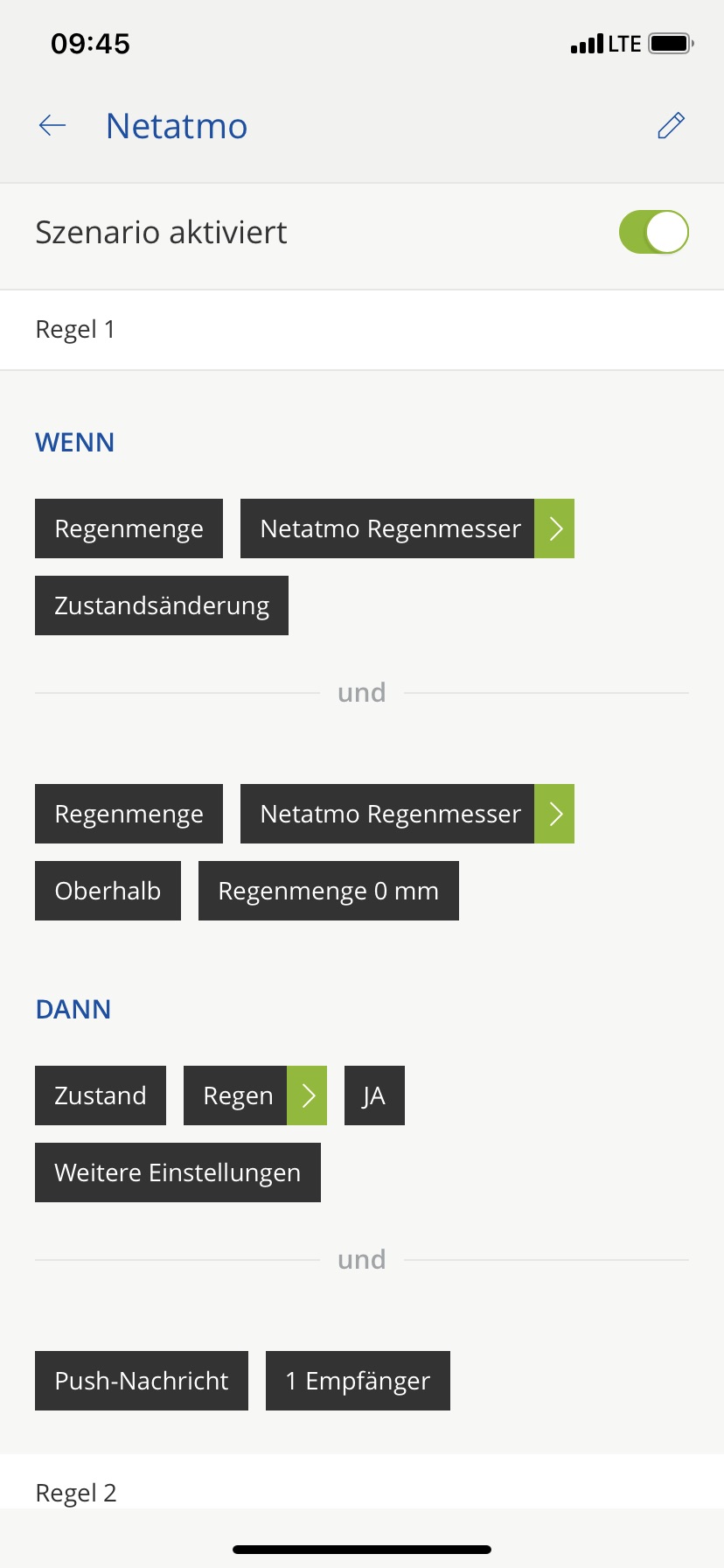Tap the home indicator bar
Screen dimensions: 724x1568
[x=362, y=1549]
